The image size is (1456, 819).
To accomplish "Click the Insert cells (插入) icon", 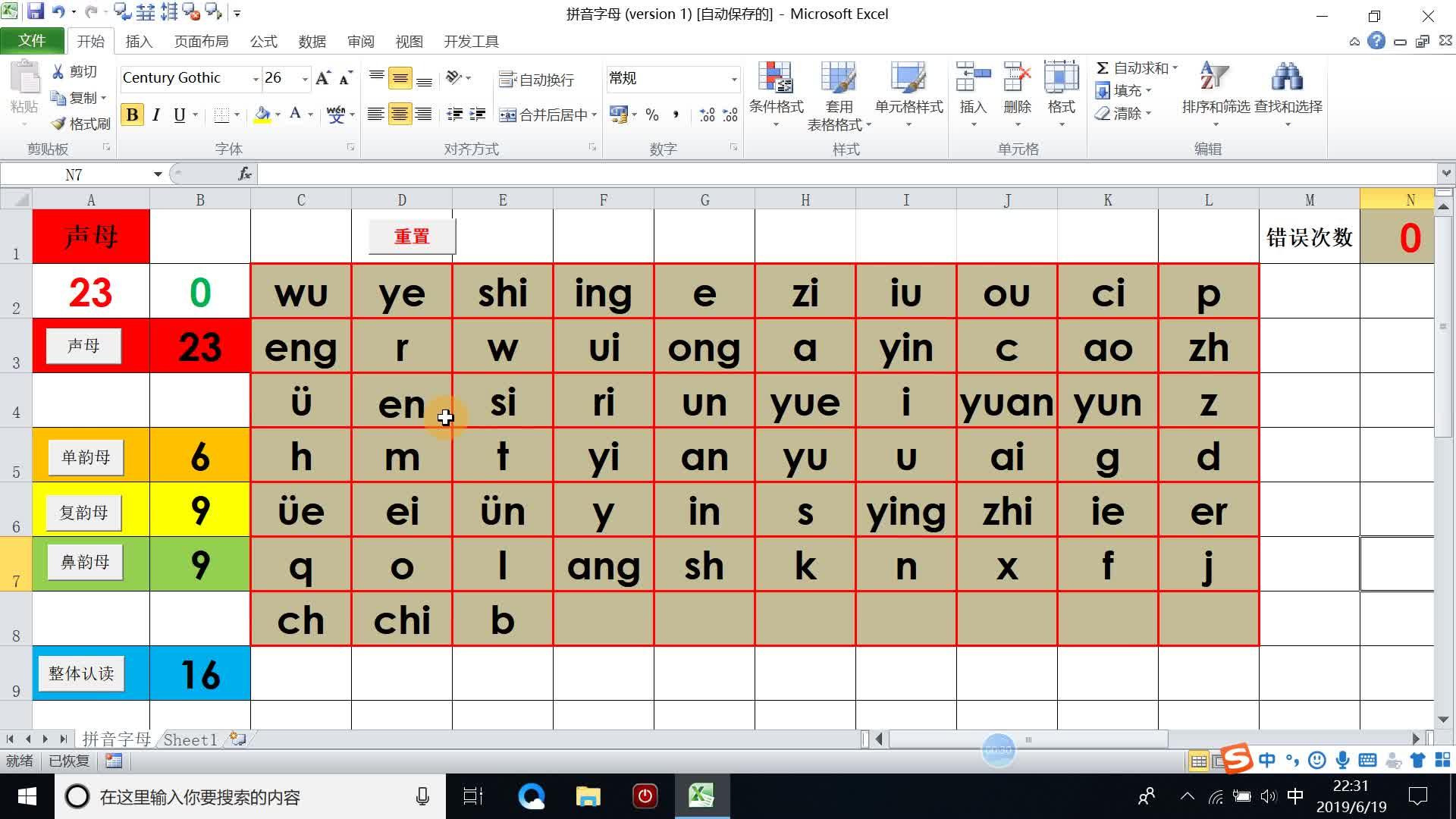I will (973, 78).
